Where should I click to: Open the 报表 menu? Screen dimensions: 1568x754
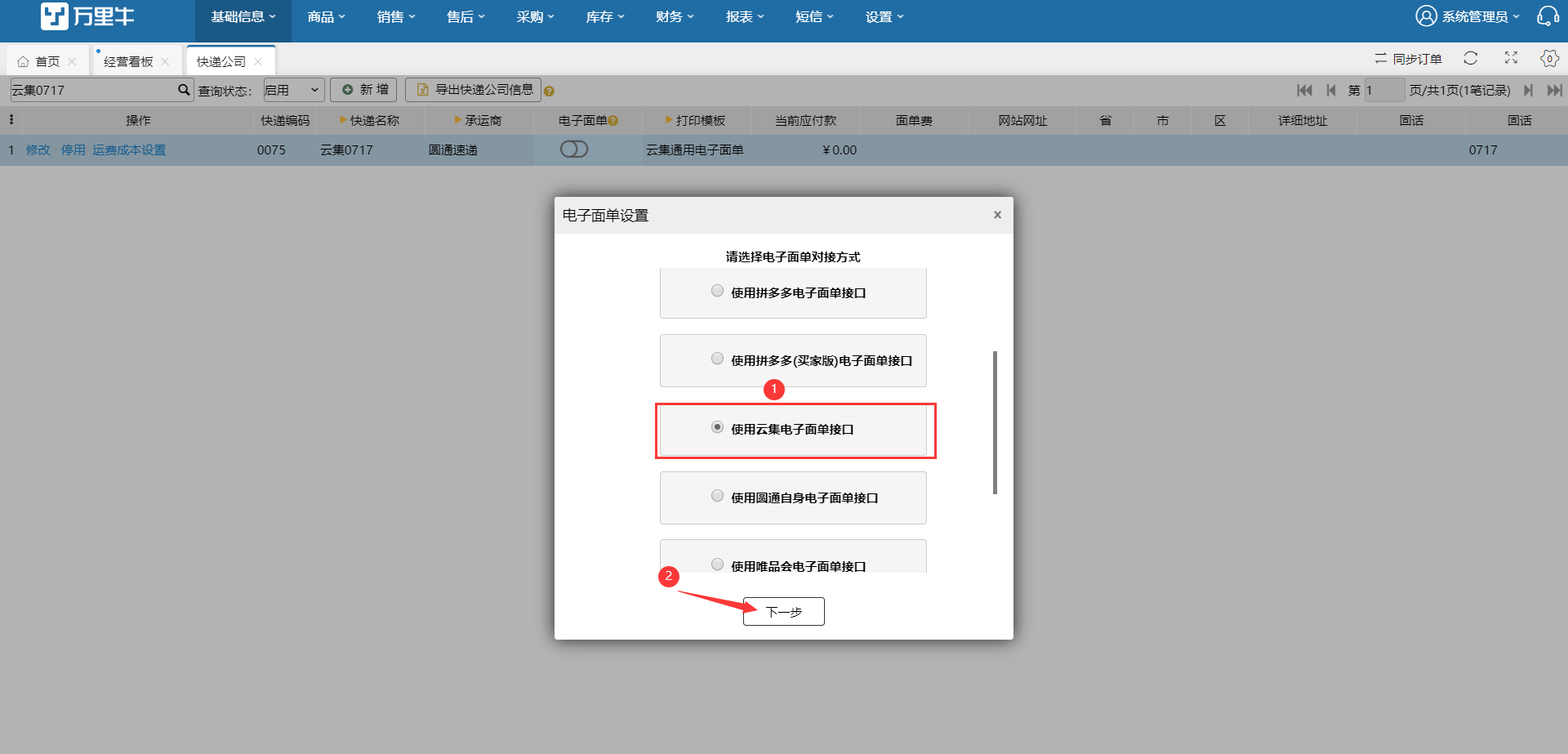click(x=745, y=16)
